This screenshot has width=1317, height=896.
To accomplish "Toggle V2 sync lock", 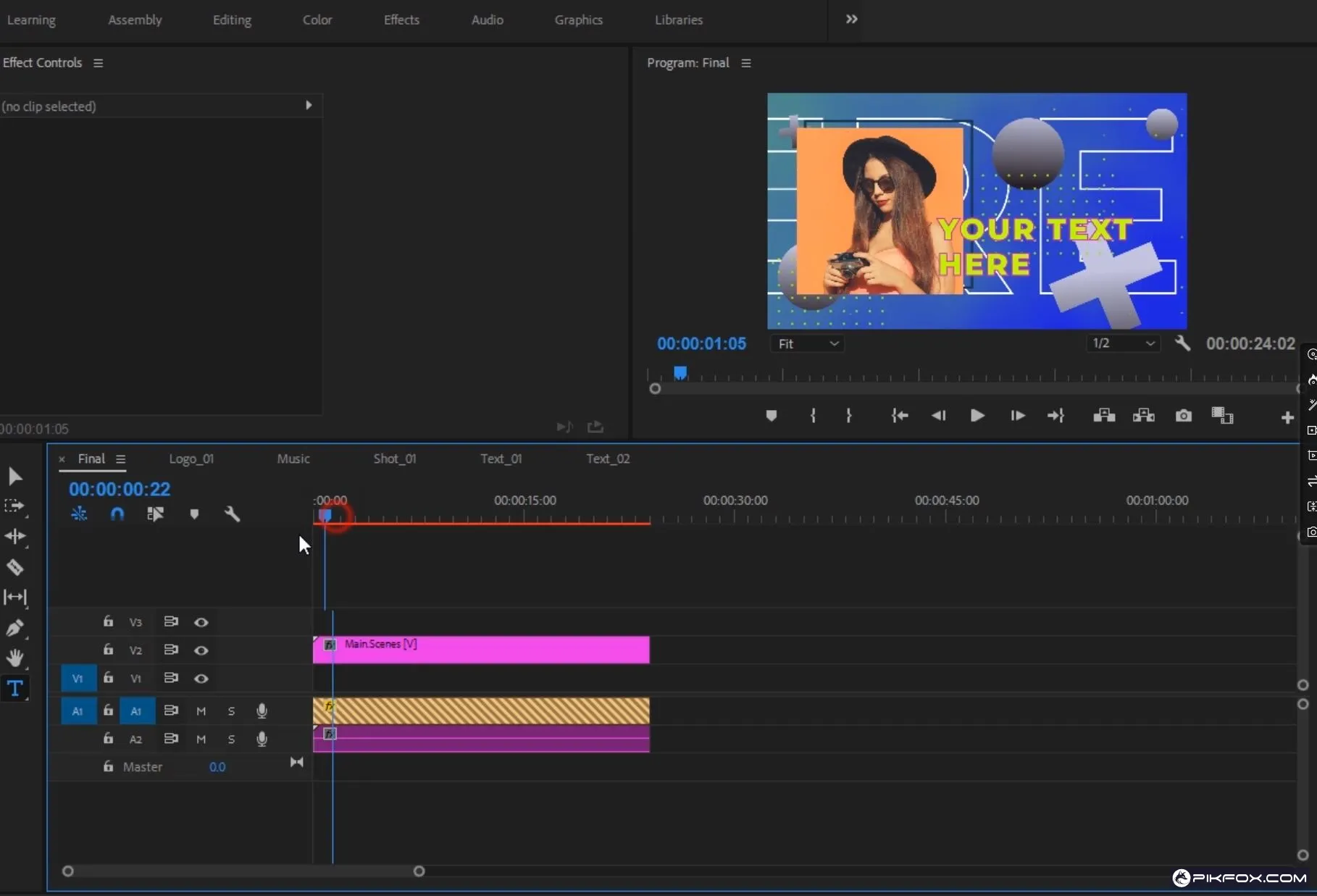I will [171, 650].
